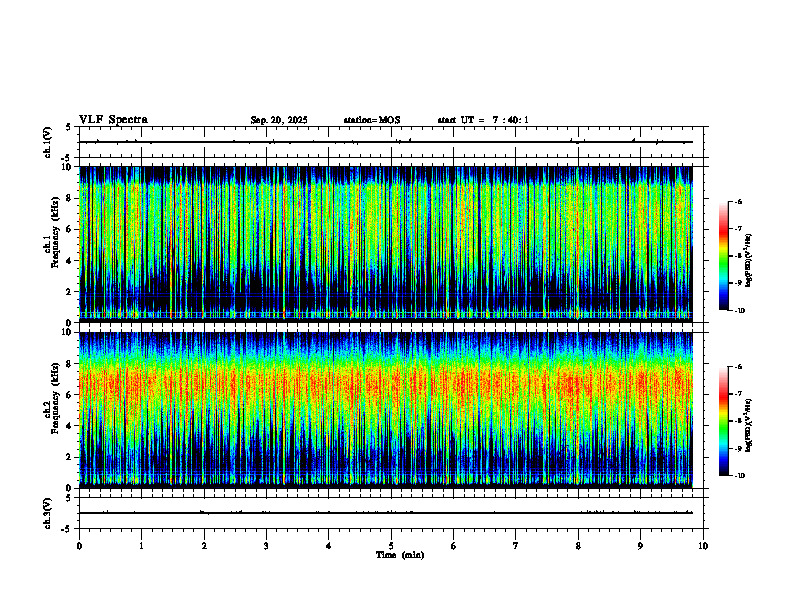Click the ch.1 spectrogram color scale bar
Screen dimensions: 792x612
pyautogui.click(x=724, y=256)
